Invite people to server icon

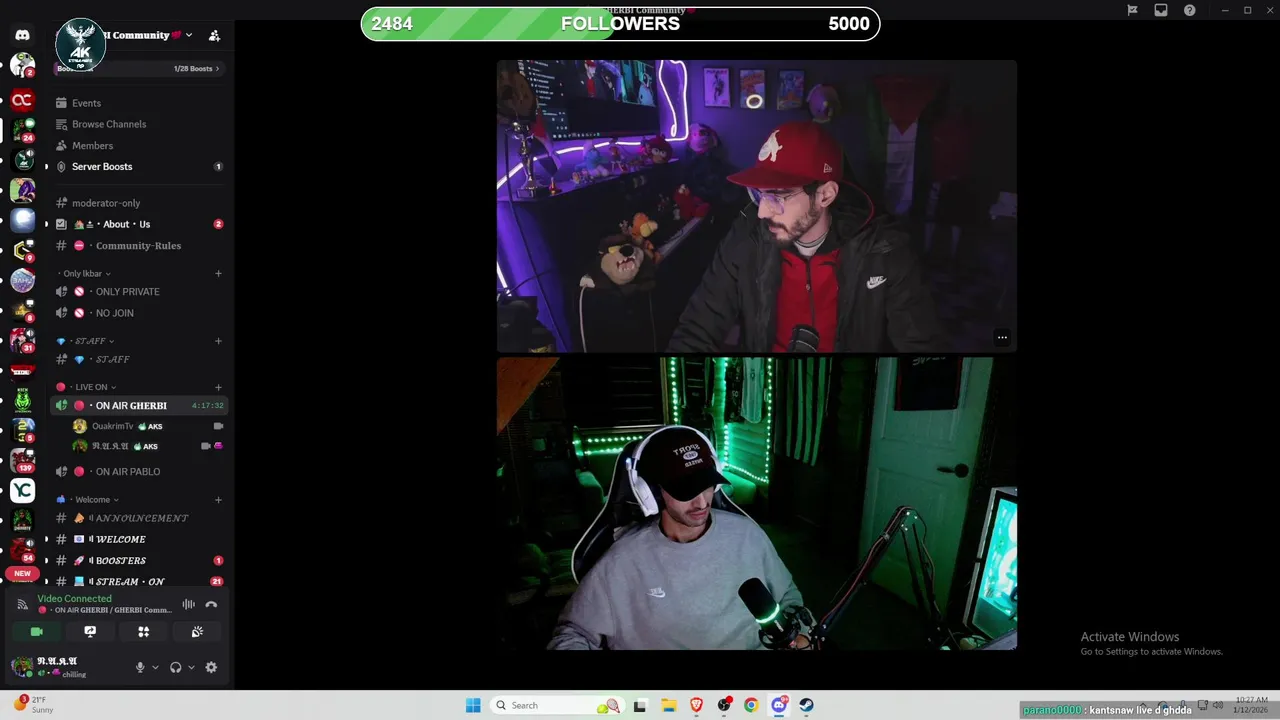[x=214, y=35]
